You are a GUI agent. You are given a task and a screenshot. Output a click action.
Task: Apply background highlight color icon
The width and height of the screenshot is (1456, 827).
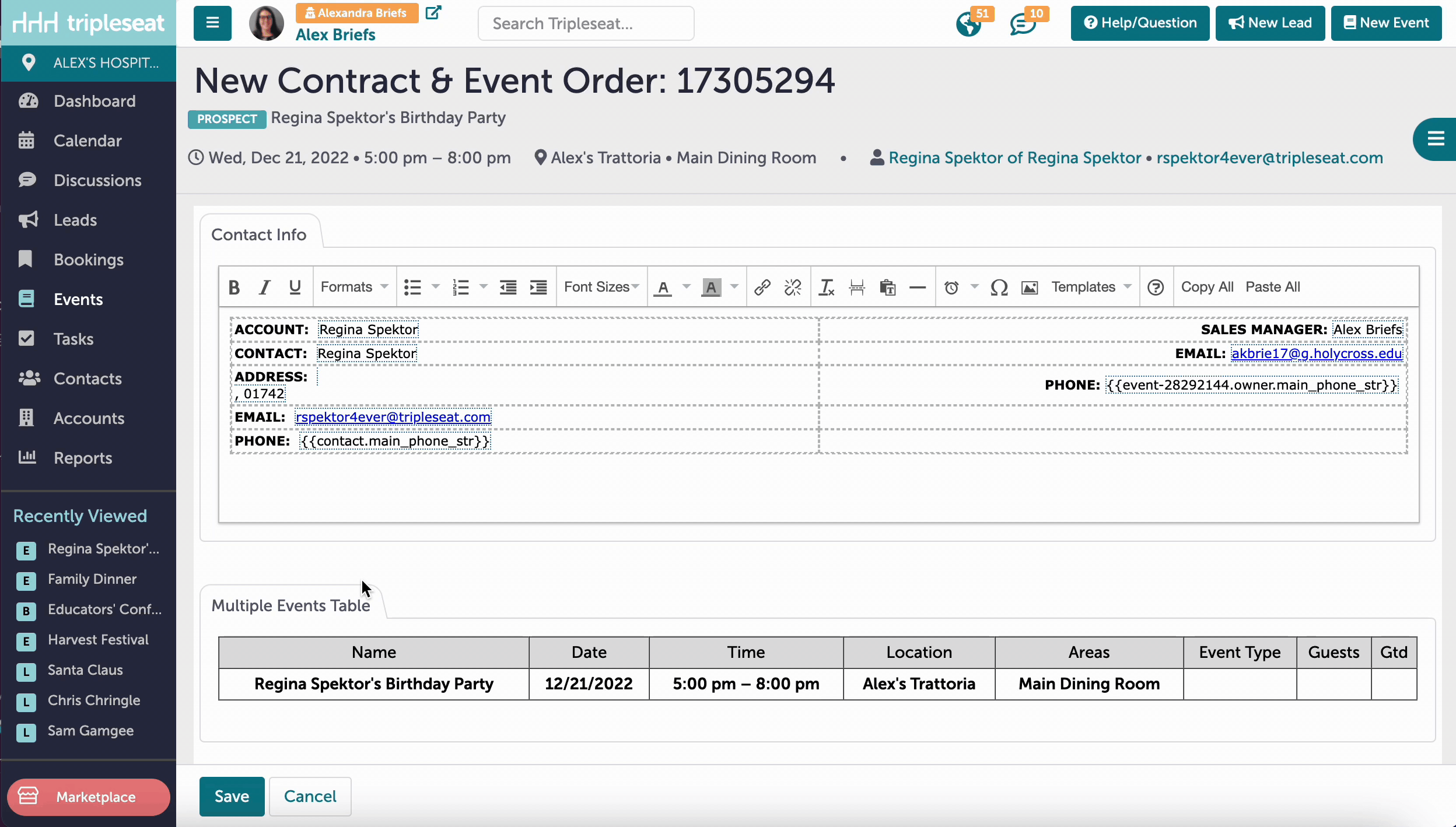pyautogui.click(x=710, y=287)
